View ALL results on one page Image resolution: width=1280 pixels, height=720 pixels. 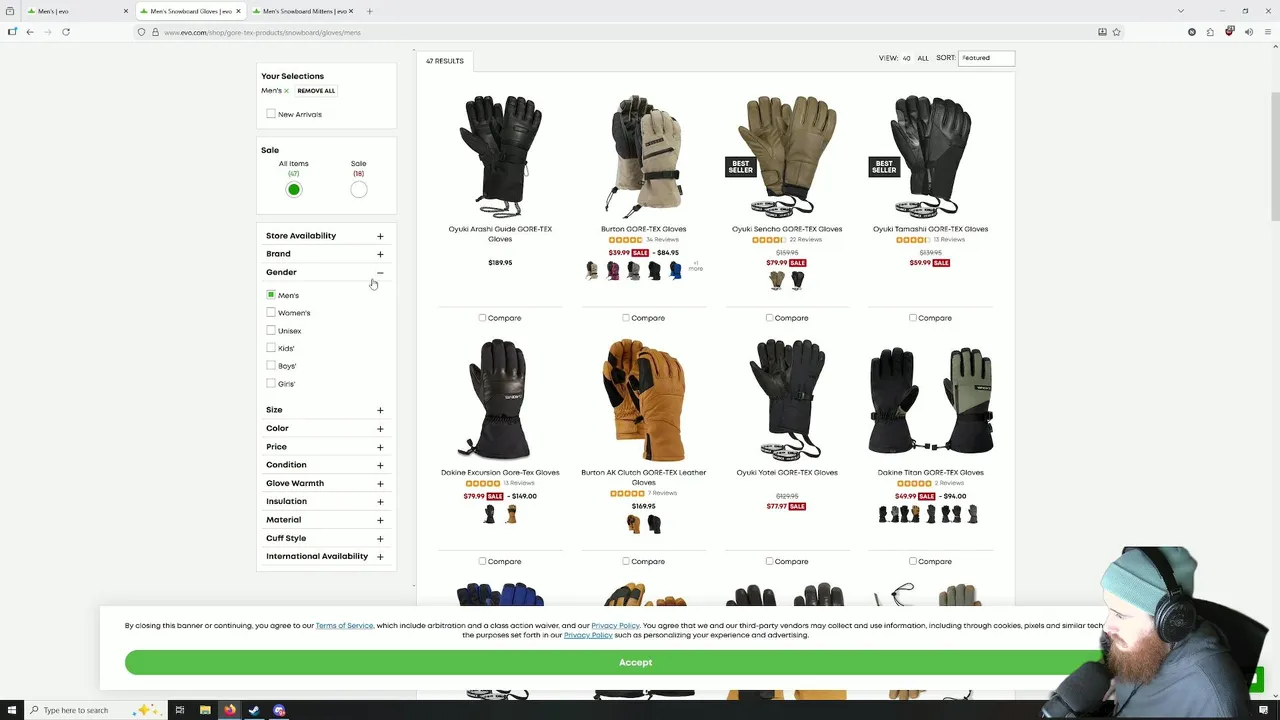(x=923, y=58)
